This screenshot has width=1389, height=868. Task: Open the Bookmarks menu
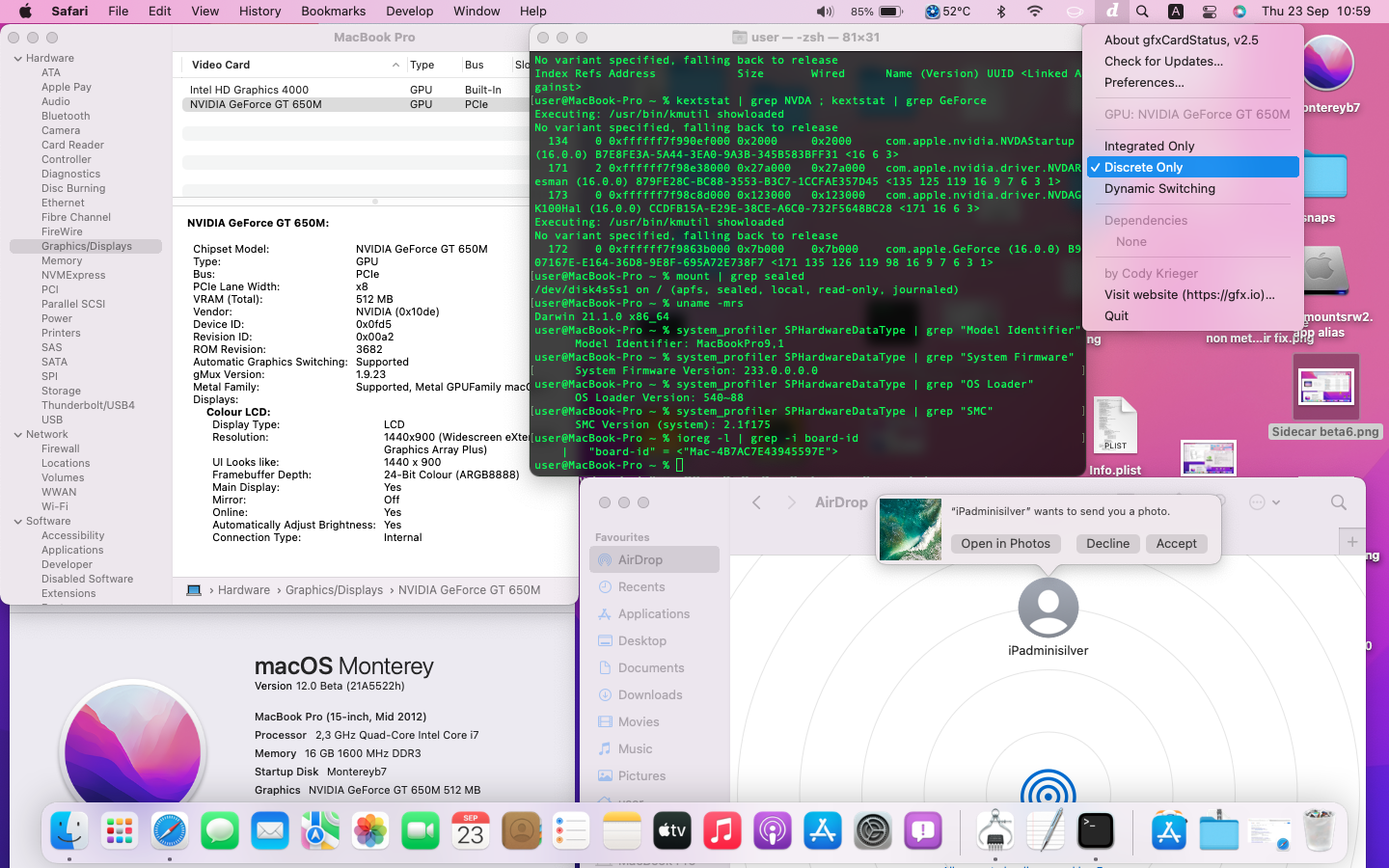pyautogui.click(x=333, y=12)
